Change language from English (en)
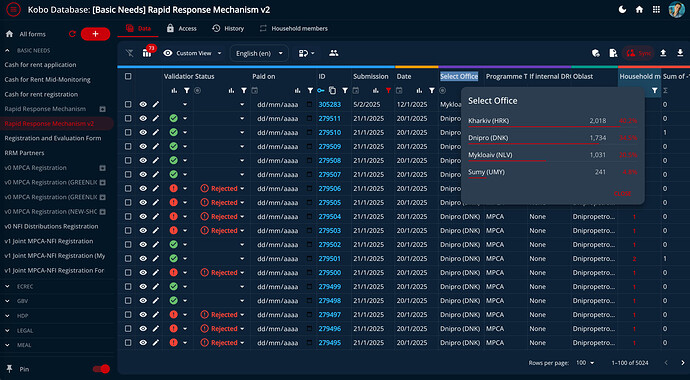 [x=259, y=53]
